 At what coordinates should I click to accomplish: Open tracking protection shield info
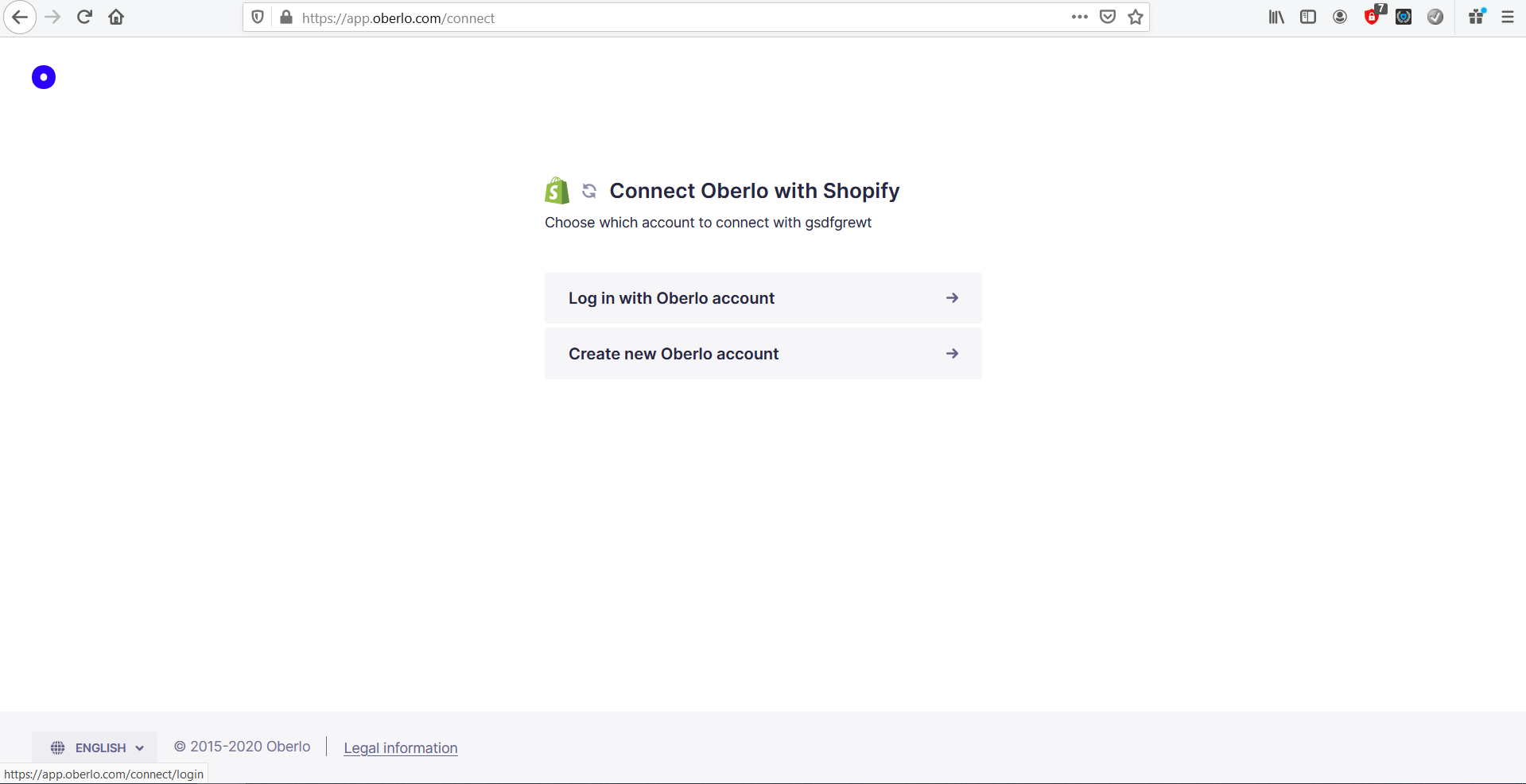(258, 17)
